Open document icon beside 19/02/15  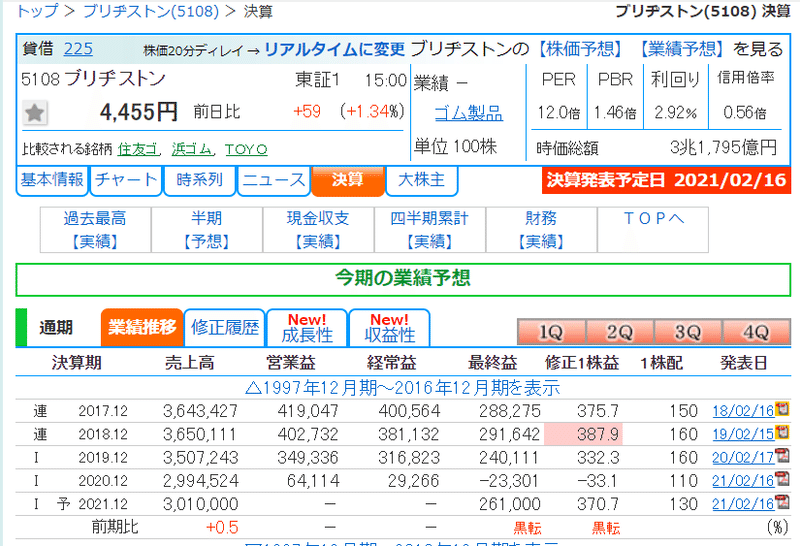click(x=782, y=433)
